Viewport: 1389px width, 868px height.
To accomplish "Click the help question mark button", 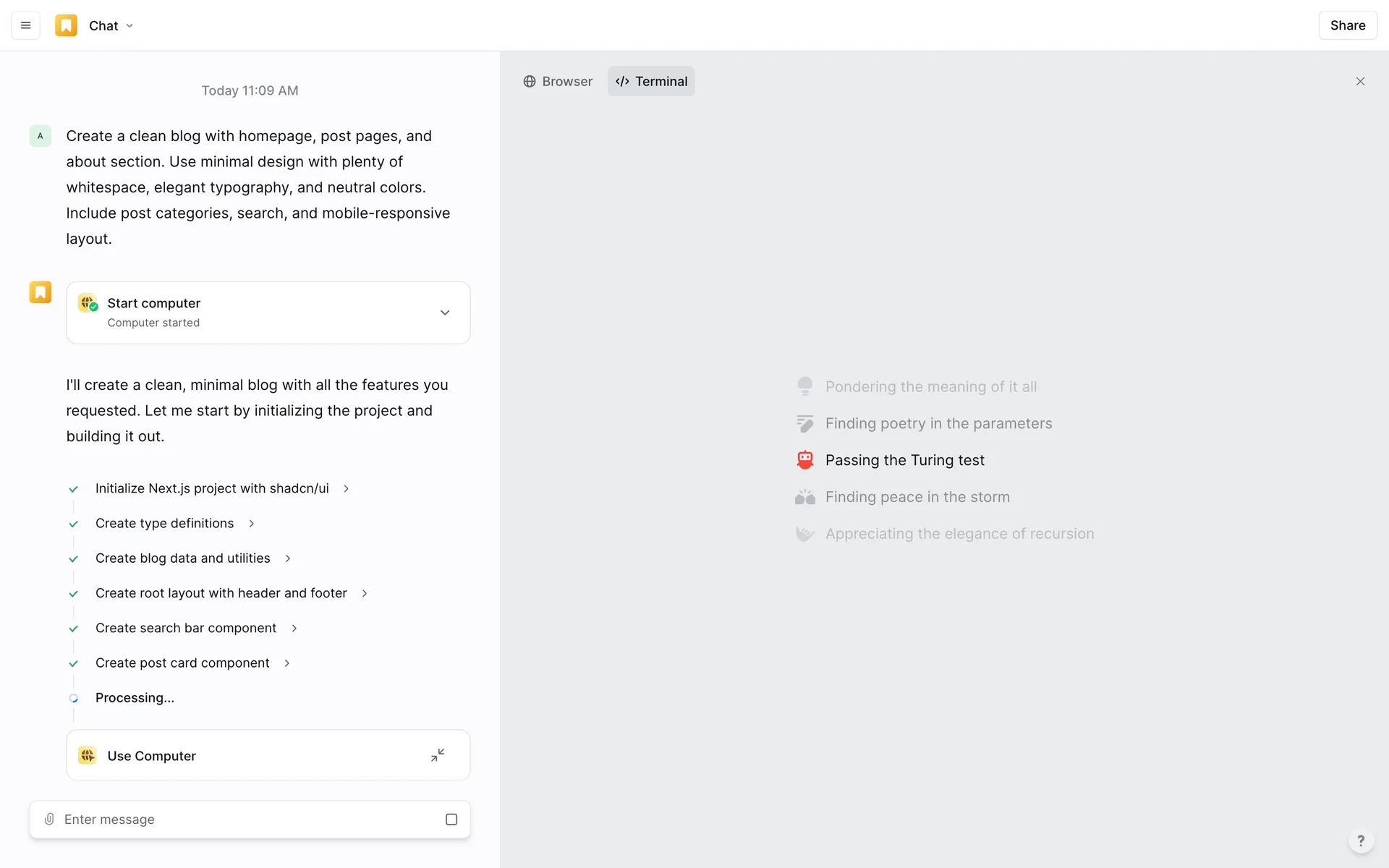I will 1360,841.
